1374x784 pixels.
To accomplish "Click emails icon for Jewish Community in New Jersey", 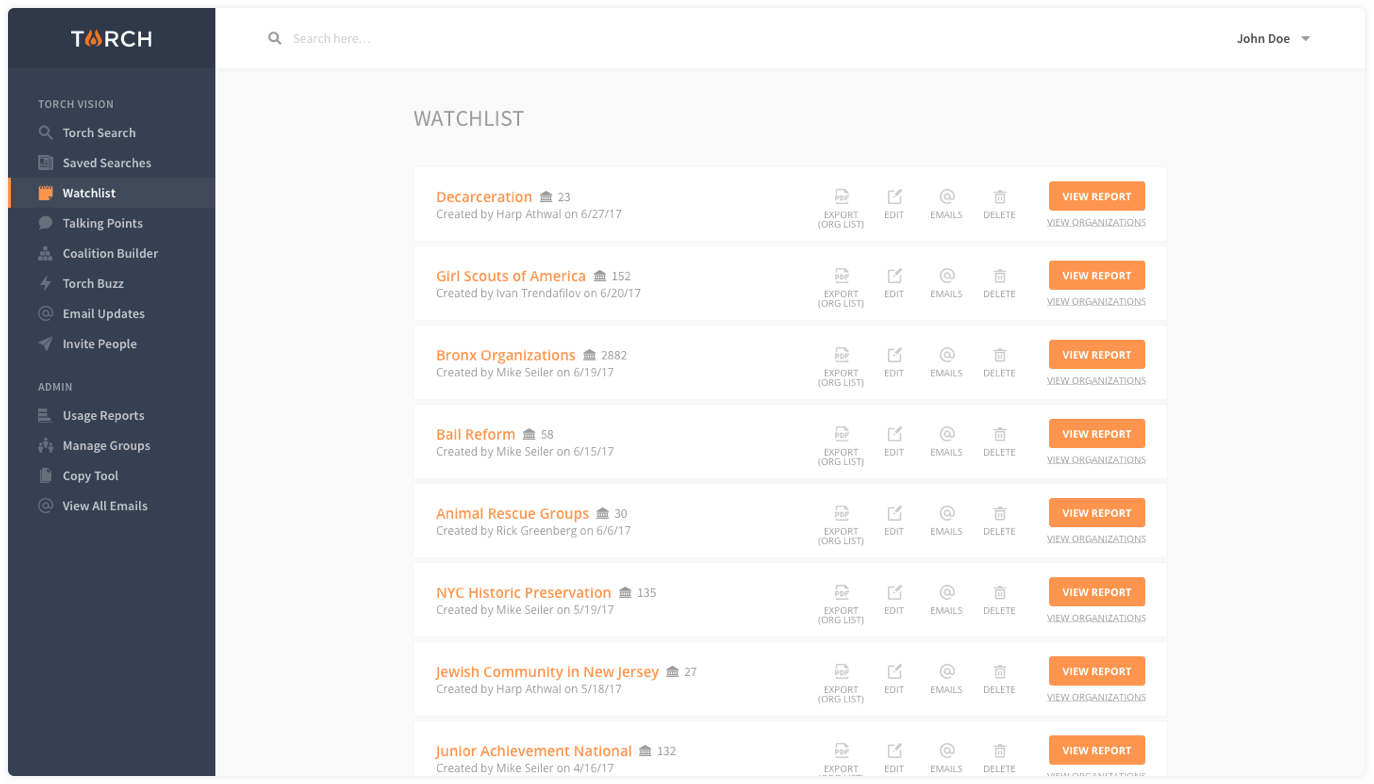I will point(946,671).
